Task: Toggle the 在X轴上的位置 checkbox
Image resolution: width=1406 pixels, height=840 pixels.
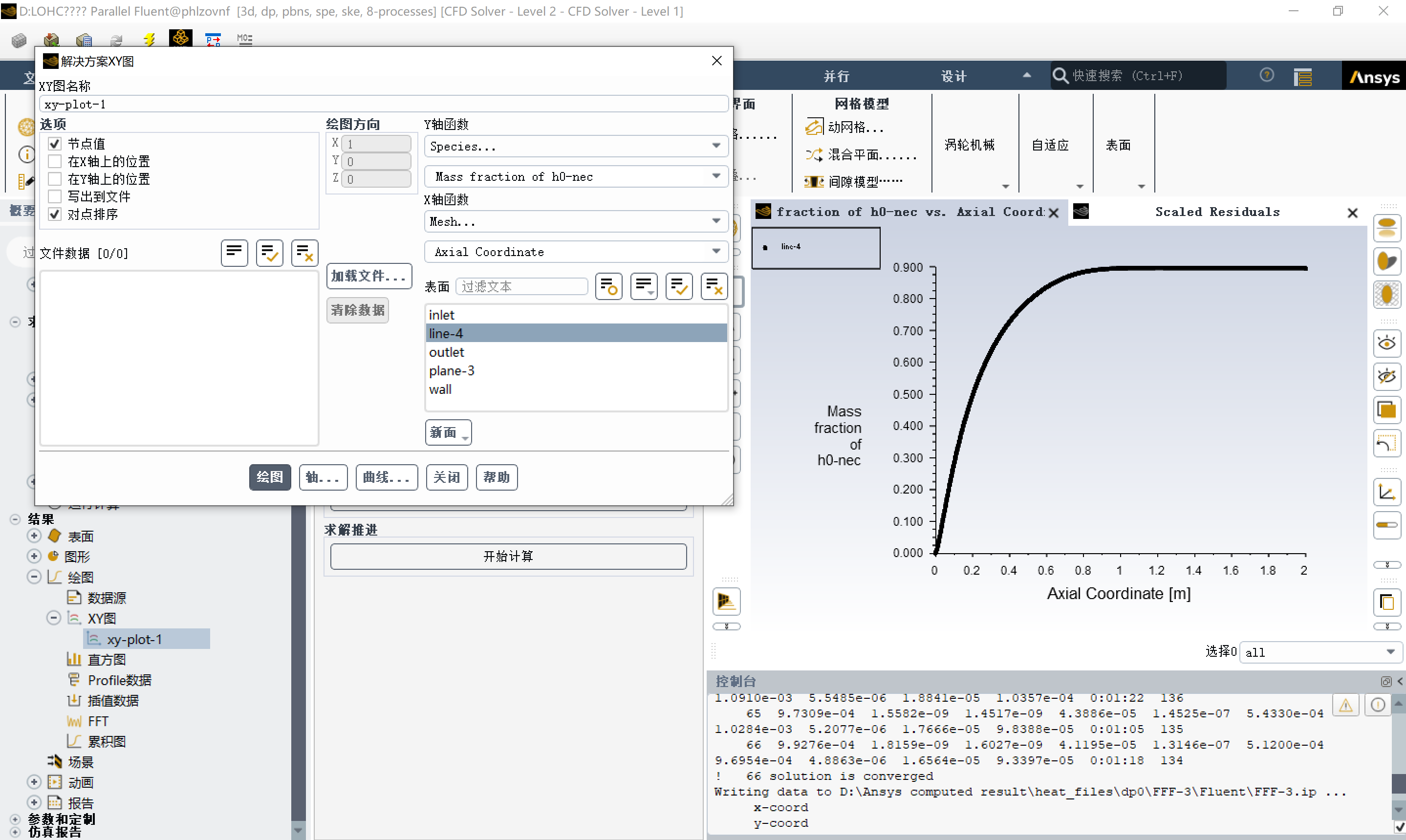Action: pos(55,161)
